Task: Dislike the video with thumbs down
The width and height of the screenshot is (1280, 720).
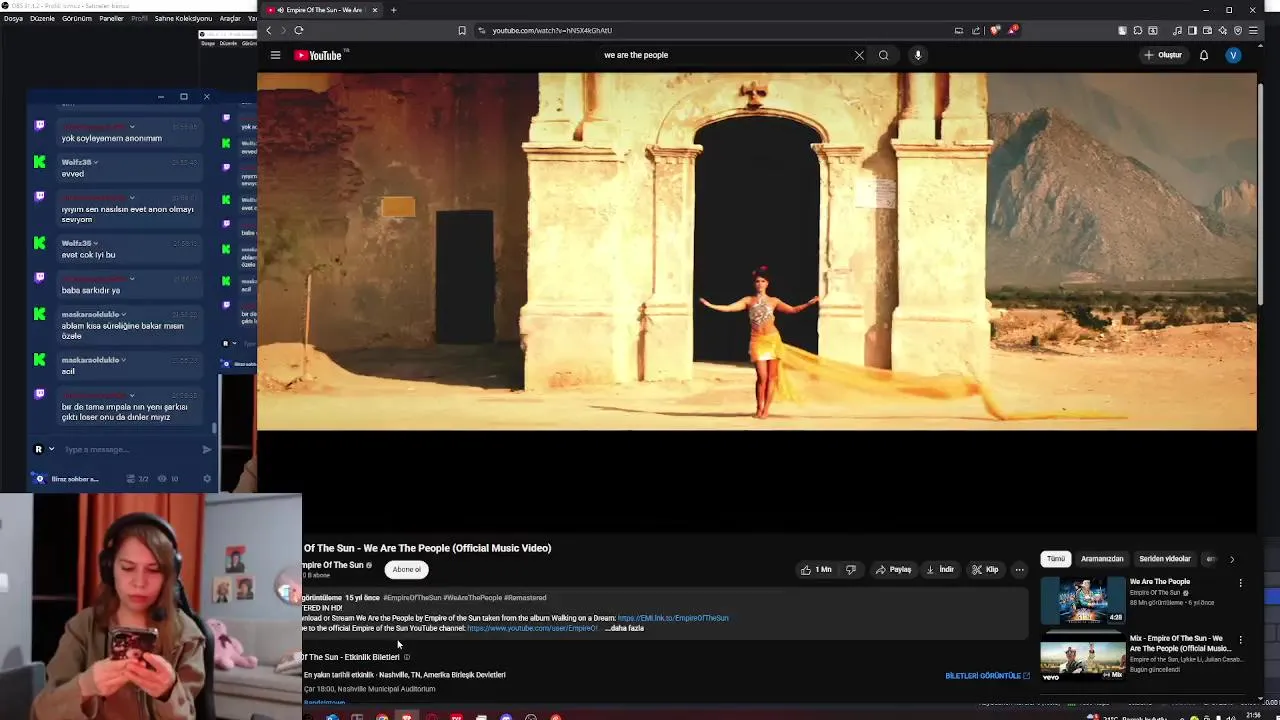Action: 851,569
